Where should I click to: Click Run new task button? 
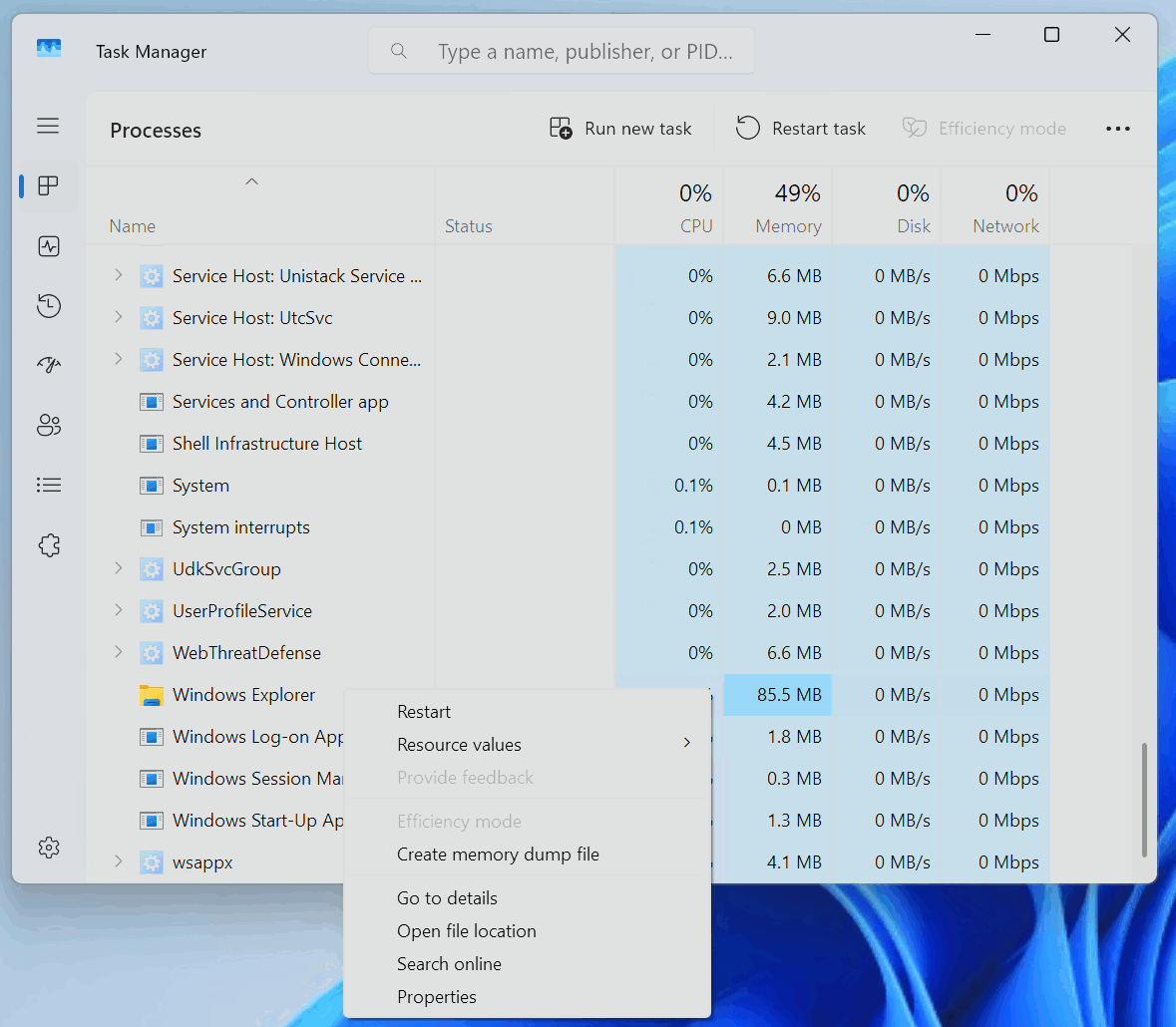(620, 129)
